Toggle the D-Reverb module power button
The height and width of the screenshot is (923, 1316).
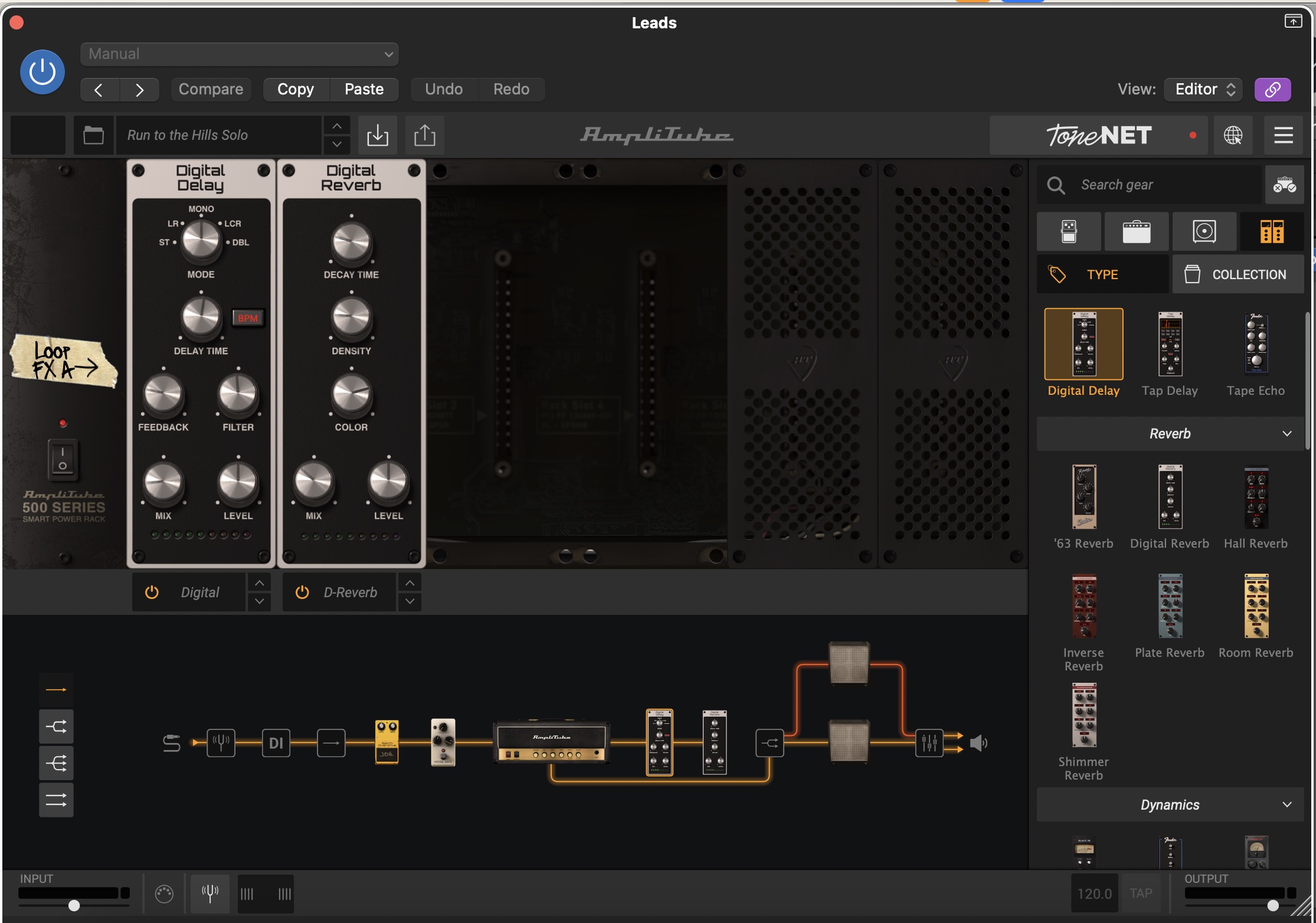click(302, 592)
